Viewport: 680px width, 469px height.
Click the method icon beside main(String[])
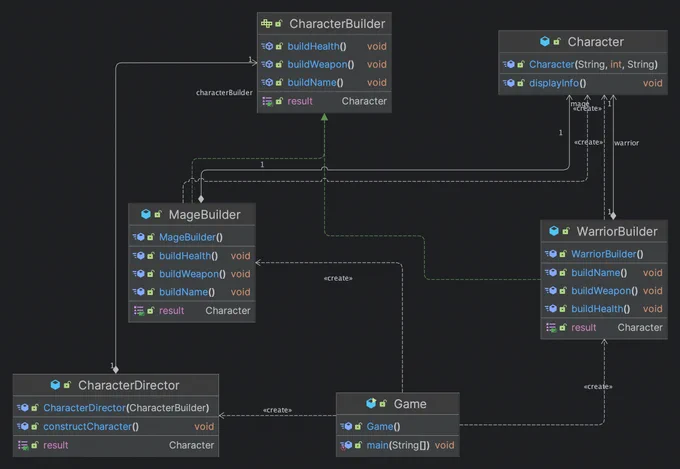[x=346, y=445]
